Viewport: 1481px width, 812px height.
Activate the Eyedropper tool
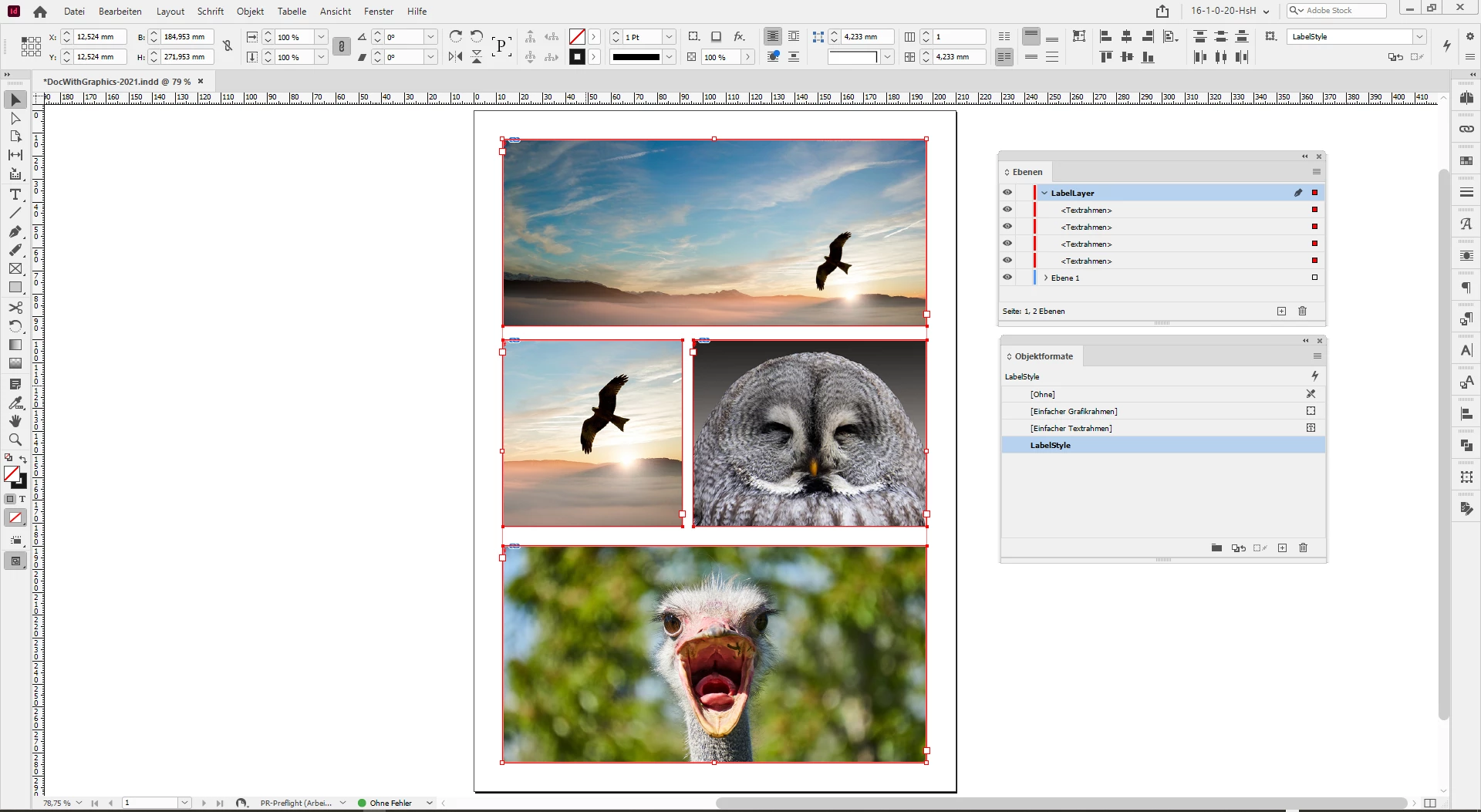(x=15, y=403)
